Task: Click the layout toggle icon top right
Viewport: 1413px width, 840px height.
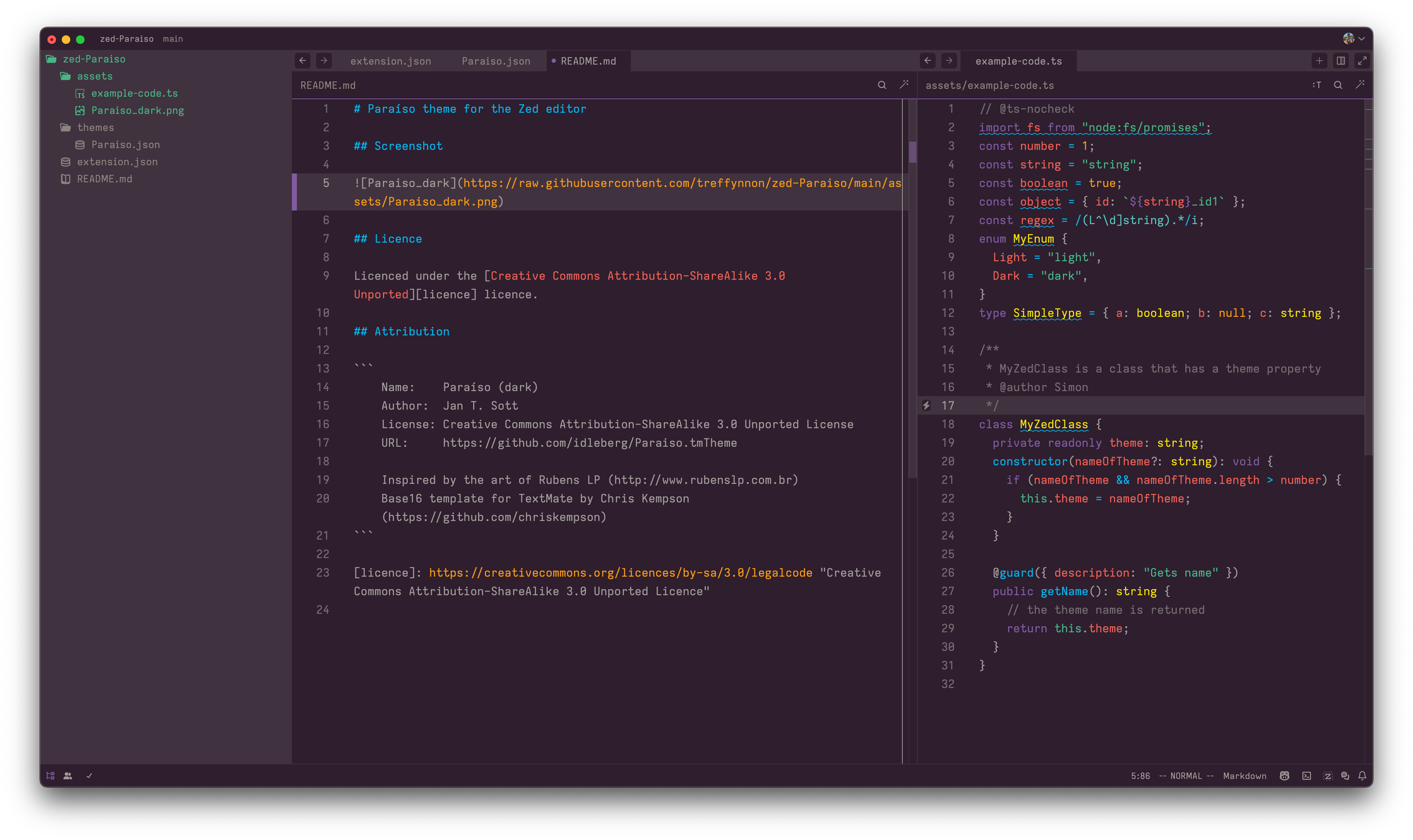Action: [1341, 61]
